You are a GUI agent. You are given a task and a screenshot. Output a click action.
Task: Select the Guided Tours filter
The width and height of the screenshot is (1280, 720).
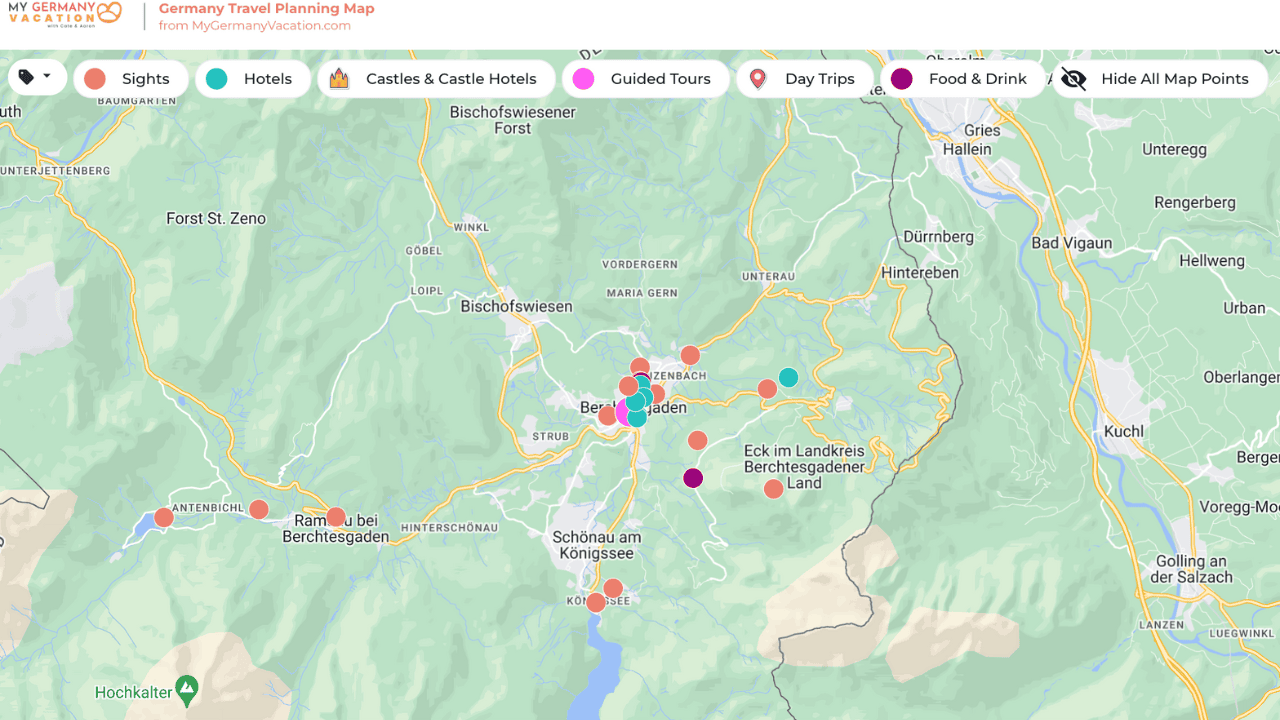645,79
